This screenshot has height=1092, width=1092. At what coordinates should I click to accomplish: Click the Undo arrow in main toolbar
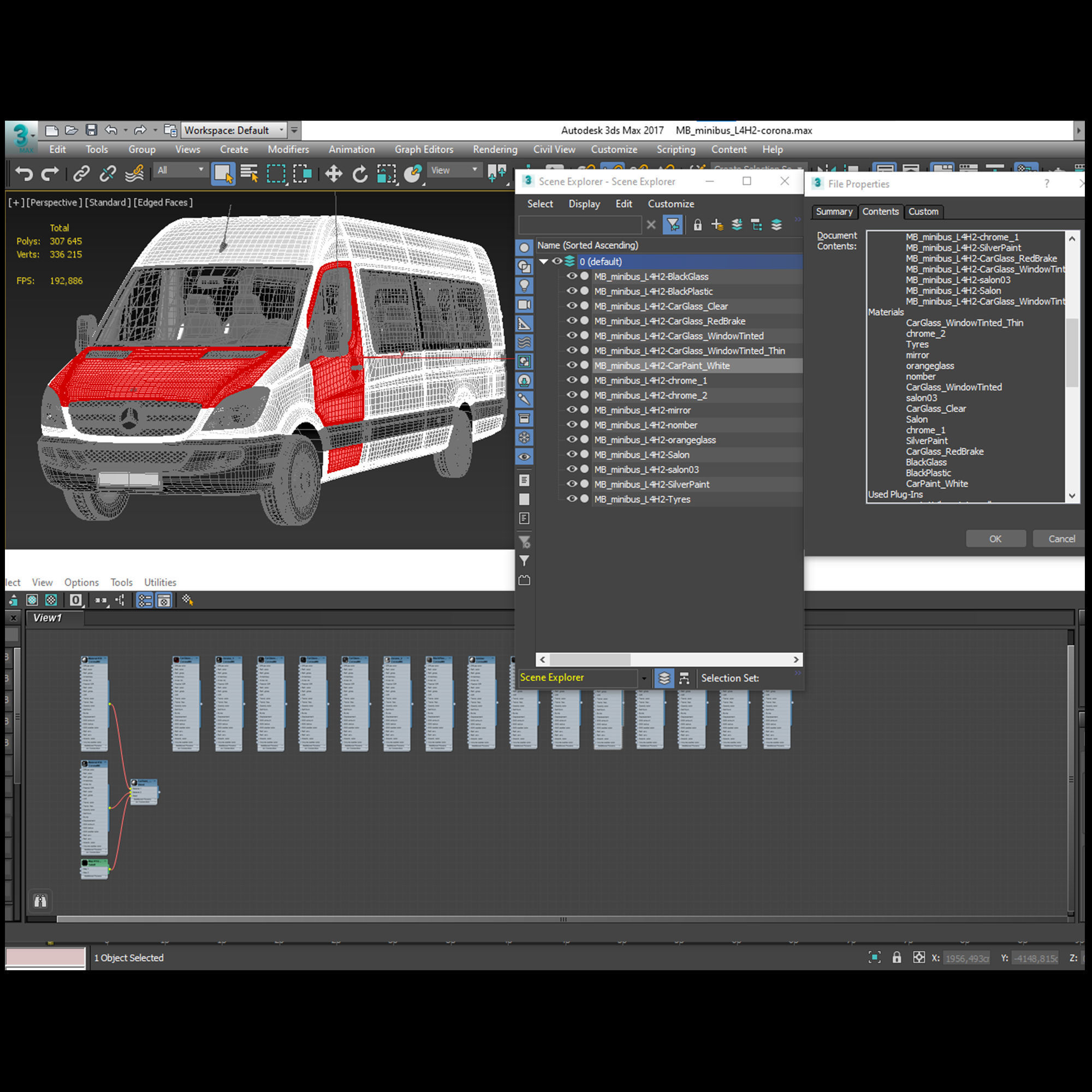click(23, 174)
